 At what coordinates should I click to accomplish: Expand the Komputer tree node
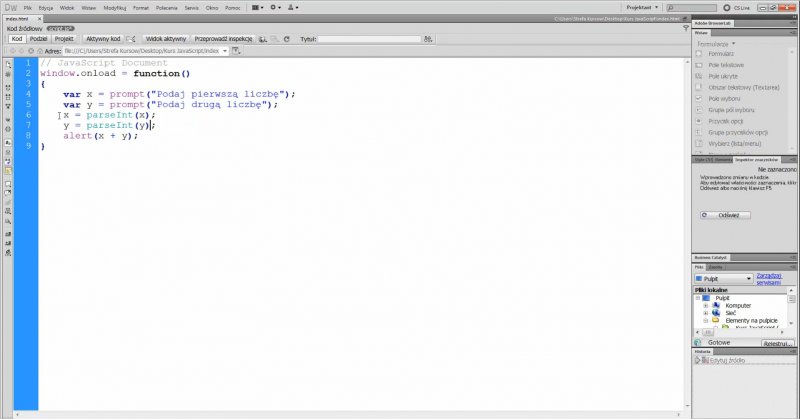coord(705,305)
